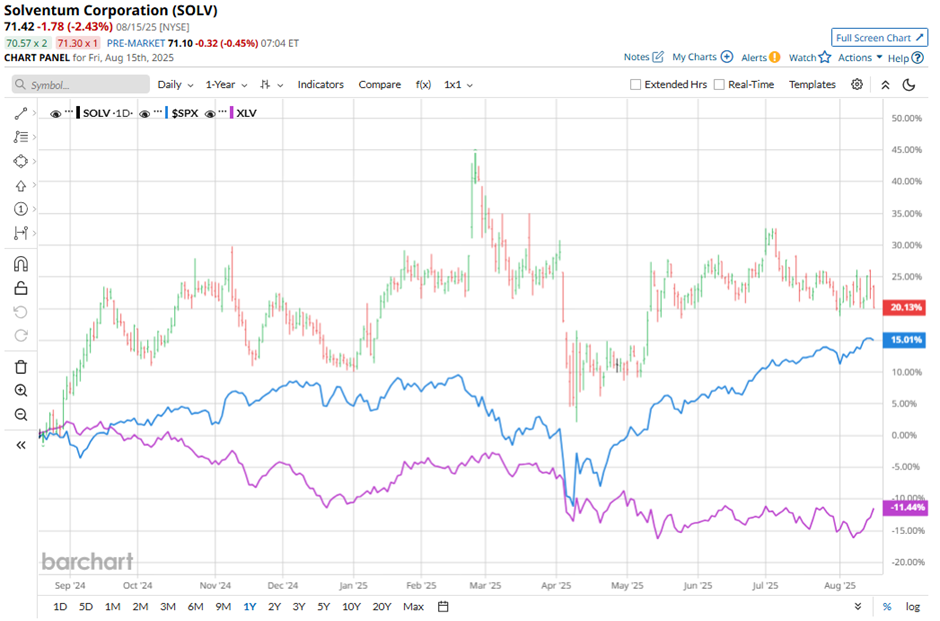
Task: Select the price range measure tool
Action: point(21,233)
